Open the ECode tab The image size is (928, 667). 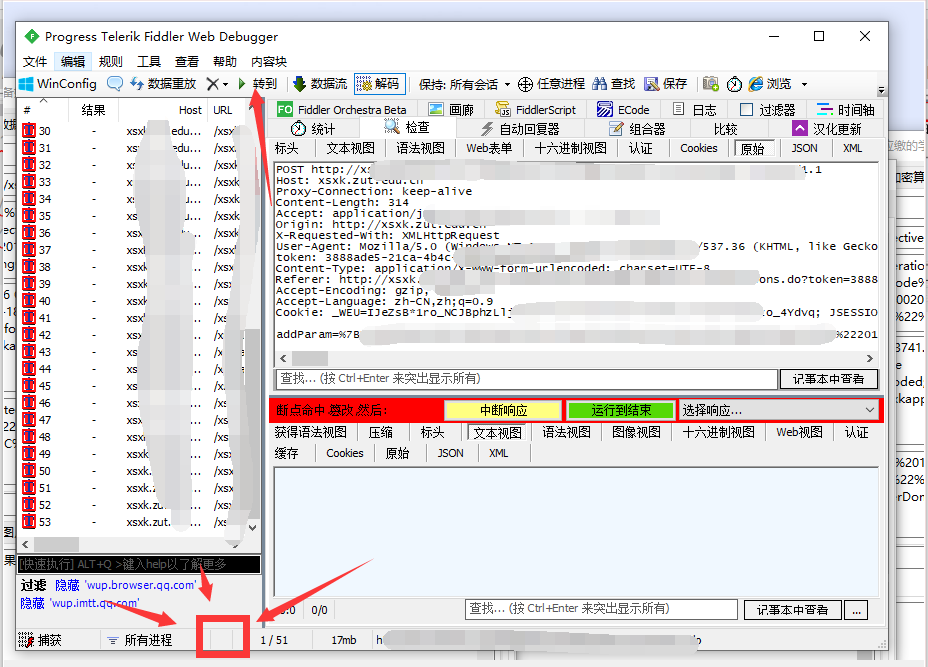[623, 109]
